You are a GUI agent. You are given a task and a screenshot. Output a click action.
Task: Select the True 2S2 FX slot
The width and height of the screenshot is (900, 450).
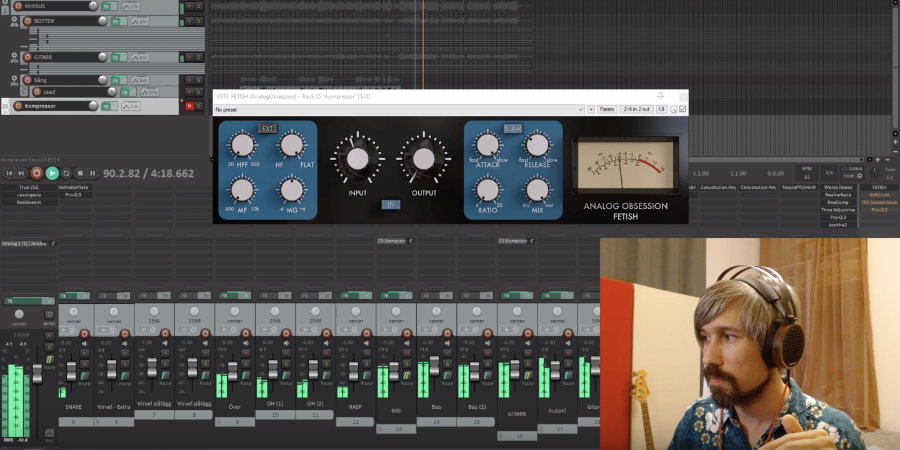click(x=29, y=187)
